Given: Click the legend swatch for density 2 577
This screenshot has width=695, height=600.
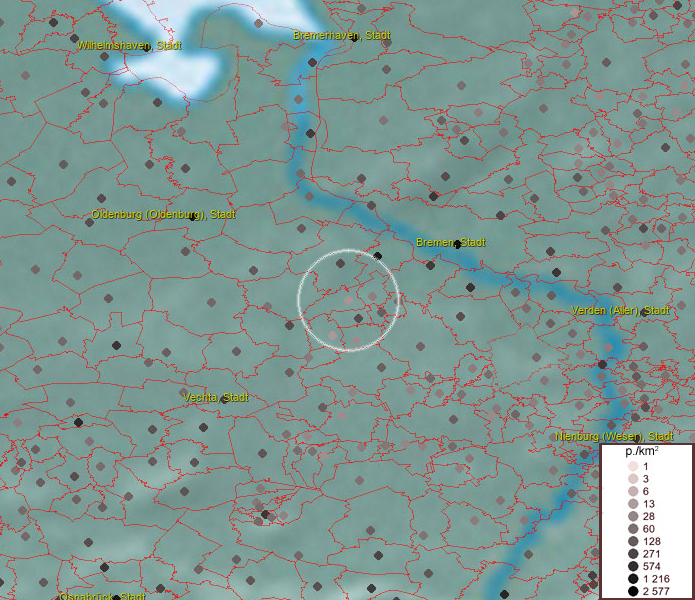Looking at the screenshot, I should [x=633, y=591].
